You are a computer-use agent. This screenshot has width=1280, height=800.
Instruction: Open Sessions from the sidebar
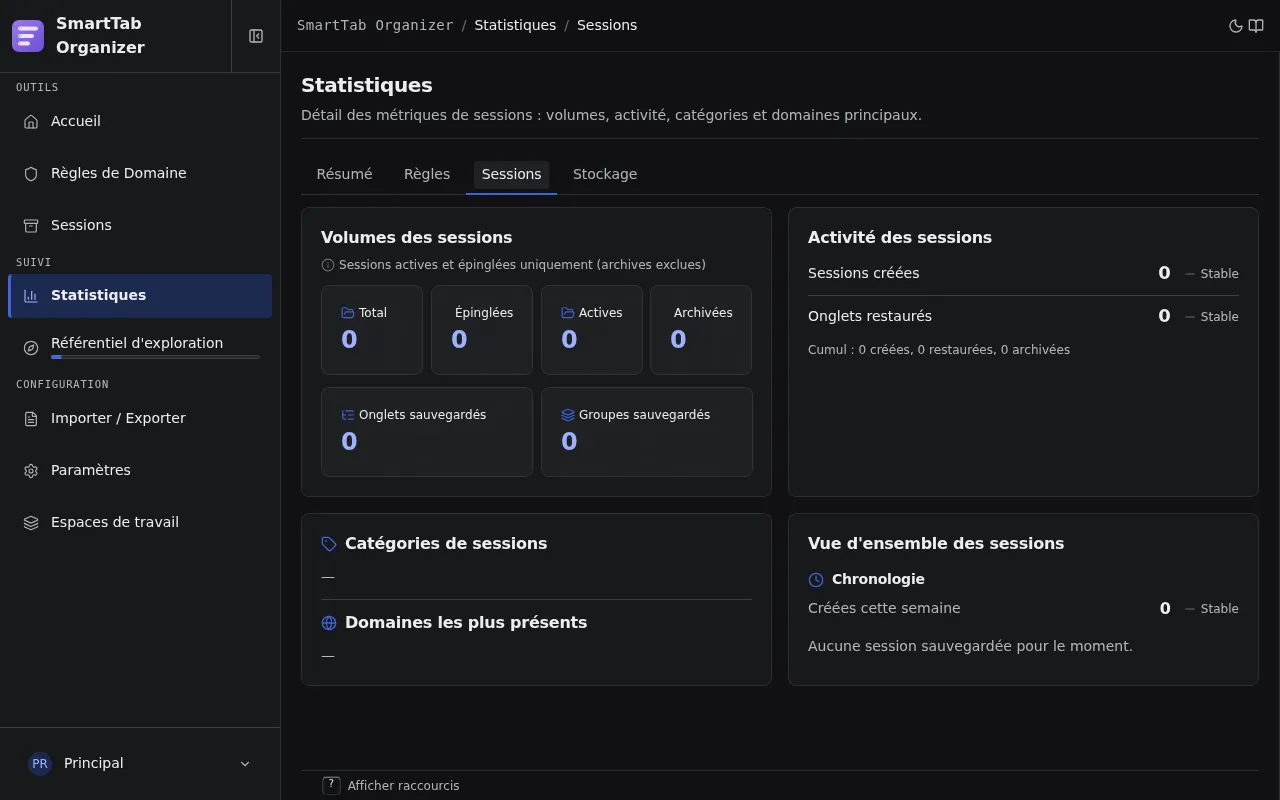pyautogui.click(x=140, y=225)
